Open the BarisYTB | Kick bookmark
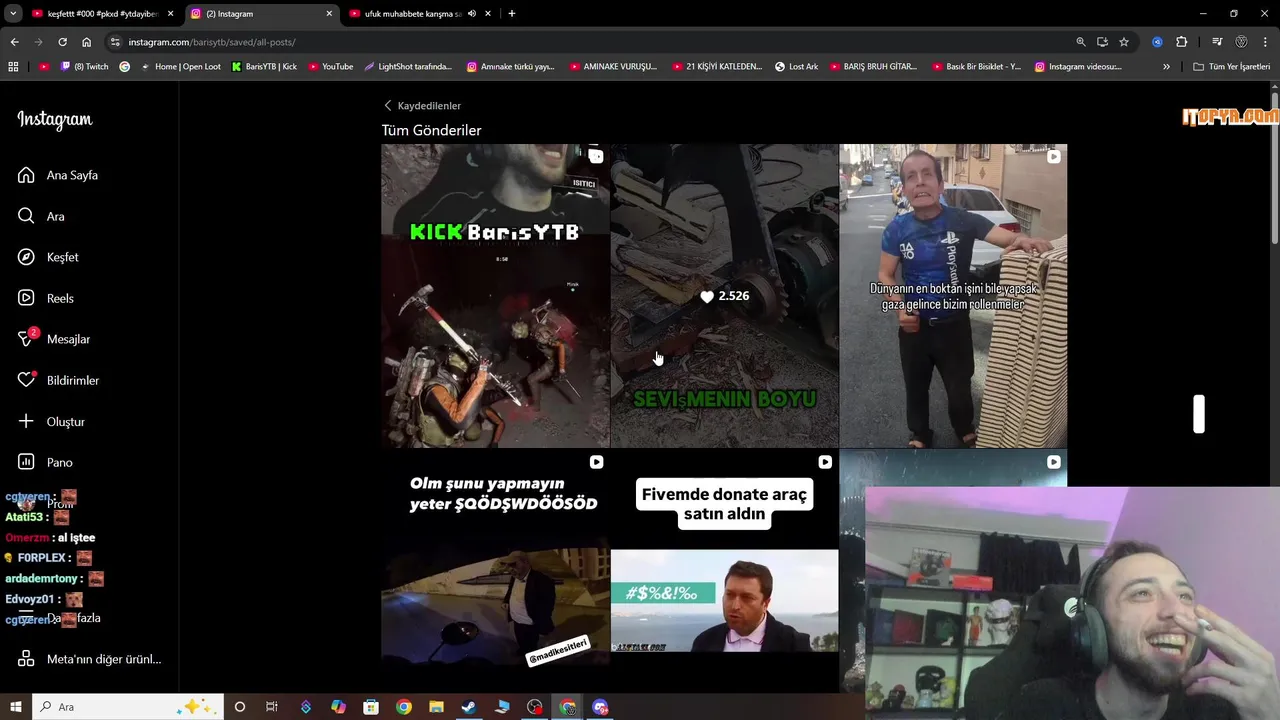The image size is (1280, 720). (264, 67)
